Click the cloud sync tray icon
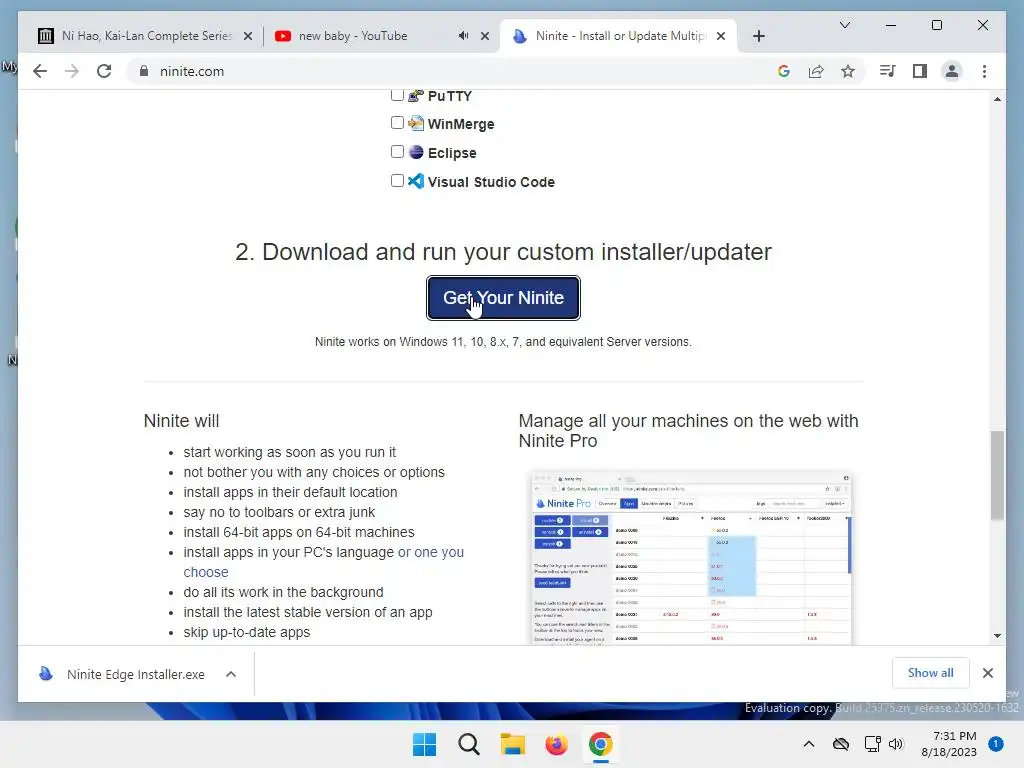 click(x=841, y=744)
